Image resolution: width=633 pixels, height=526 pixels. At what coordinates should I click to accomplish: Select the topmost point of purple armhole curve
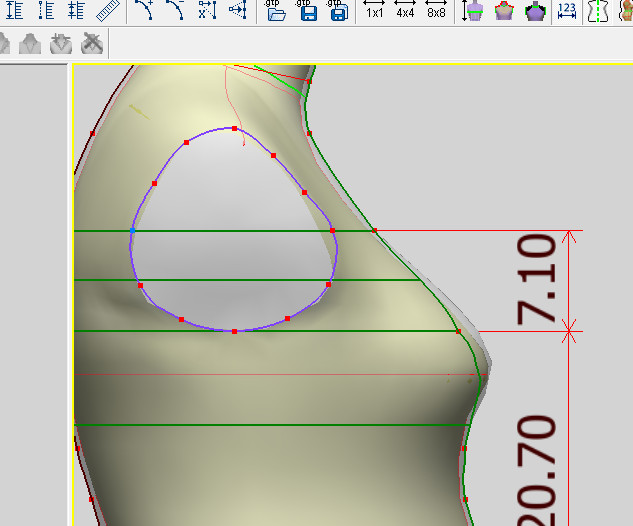pos(234,128)
